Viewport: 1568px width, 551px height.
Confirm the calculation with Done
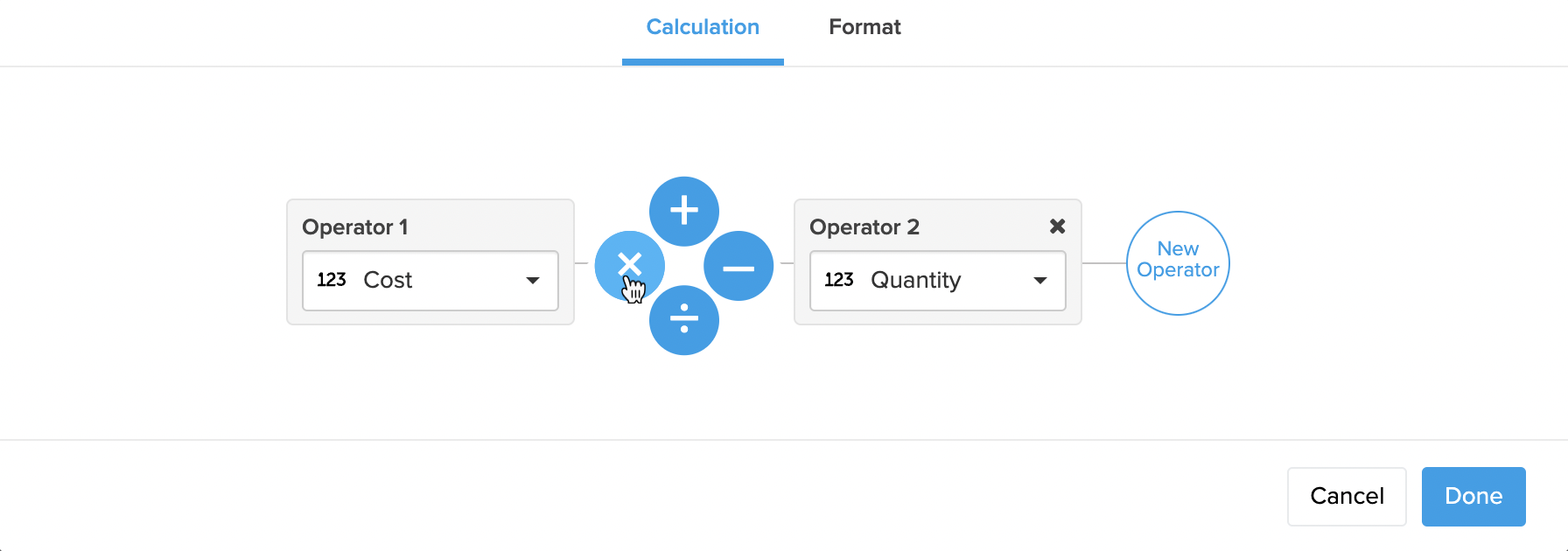[1473, 497]
